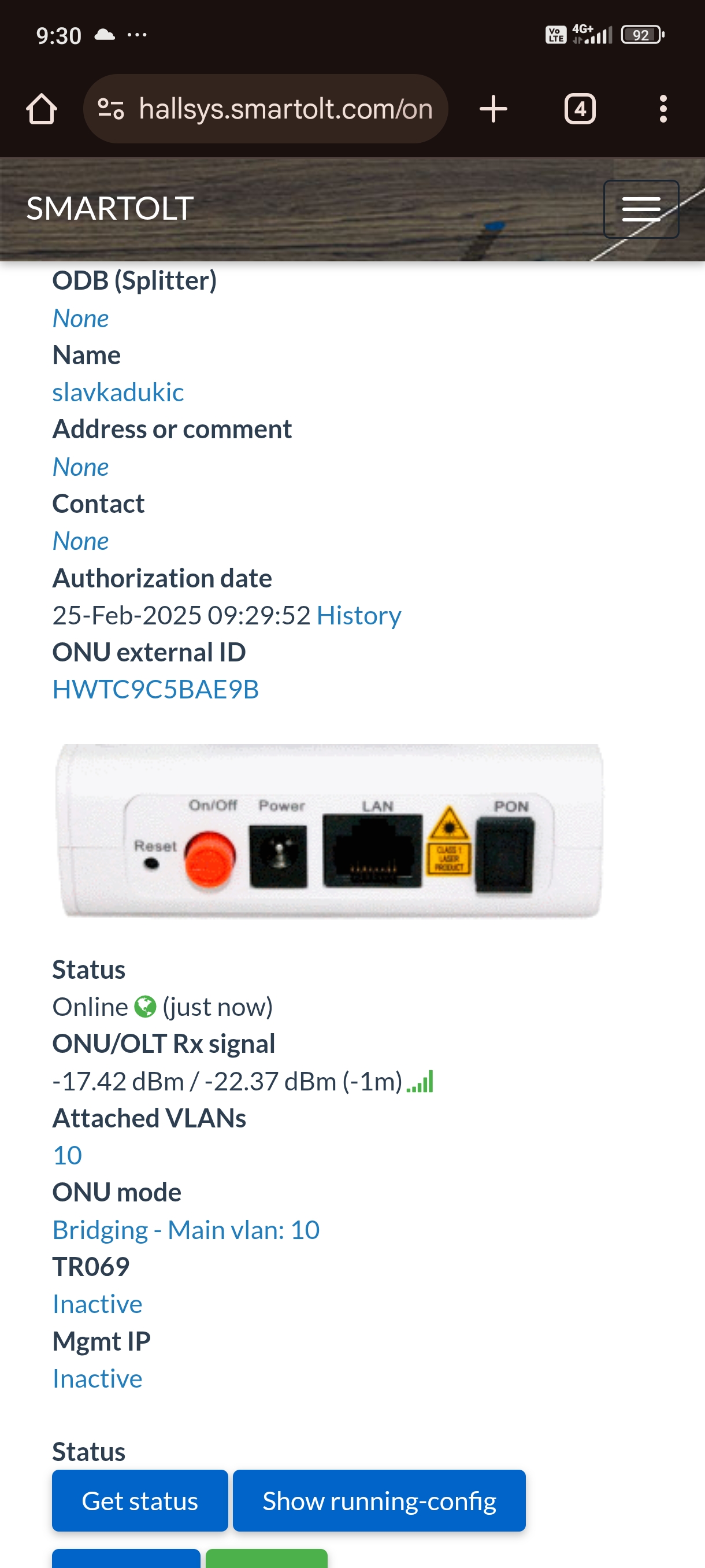705x1568 pixels.
Task: Click the SMARTOLT brand logo
Action: tap(110, 208)
